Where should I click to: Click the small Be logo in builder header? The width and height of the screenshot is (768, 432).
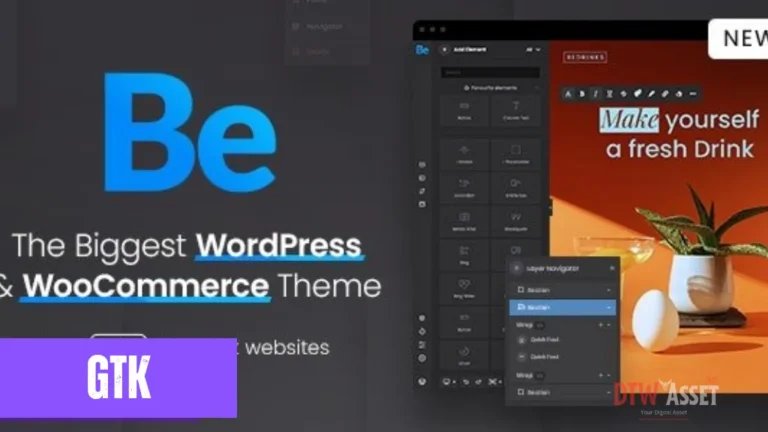pos(422,50)
